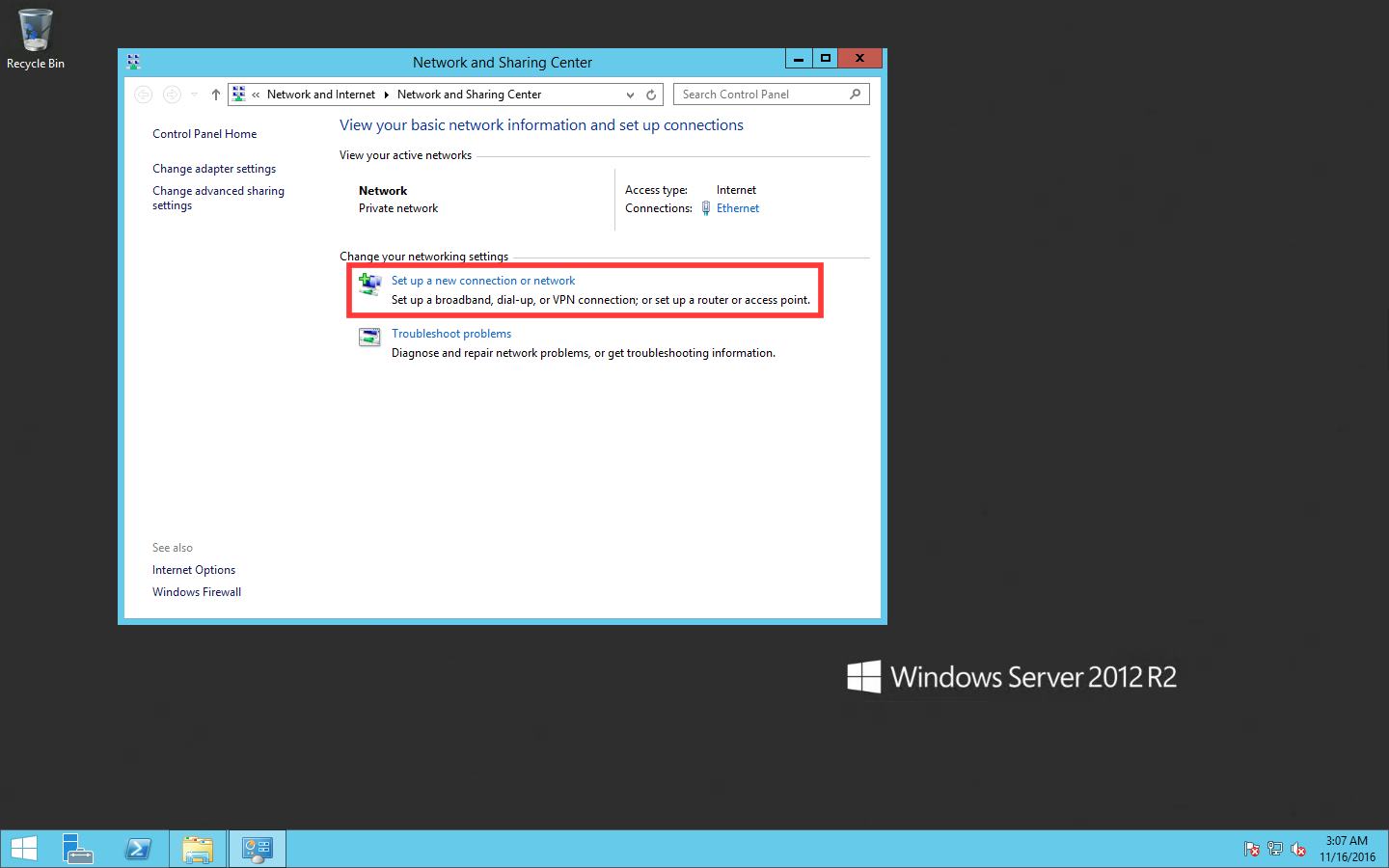Open the recent locations dropdown arrow
1389x868 pixels.
[x=194, y=95]
